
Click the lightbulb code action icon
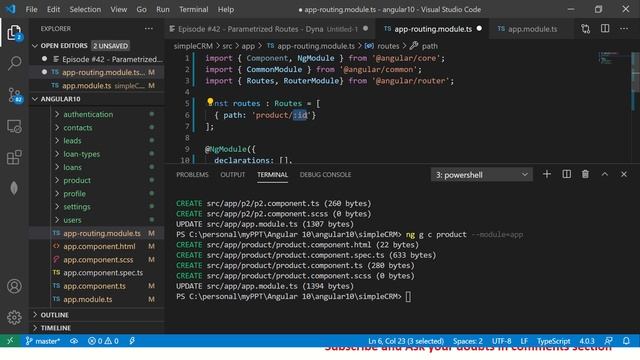pyautogui.click(x=210, y=102)
